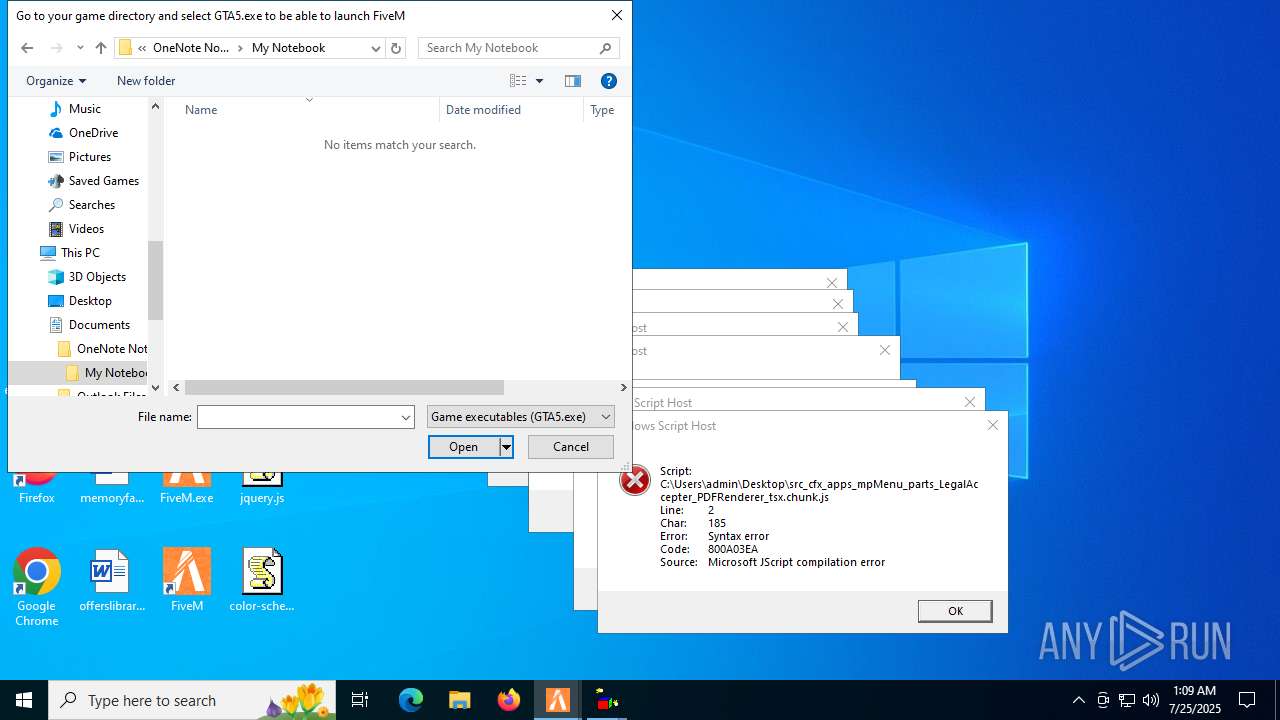The height and width of the screenshot is (720, 1280).
Task: Close the file open dialog
Action: tap(617, 15)
